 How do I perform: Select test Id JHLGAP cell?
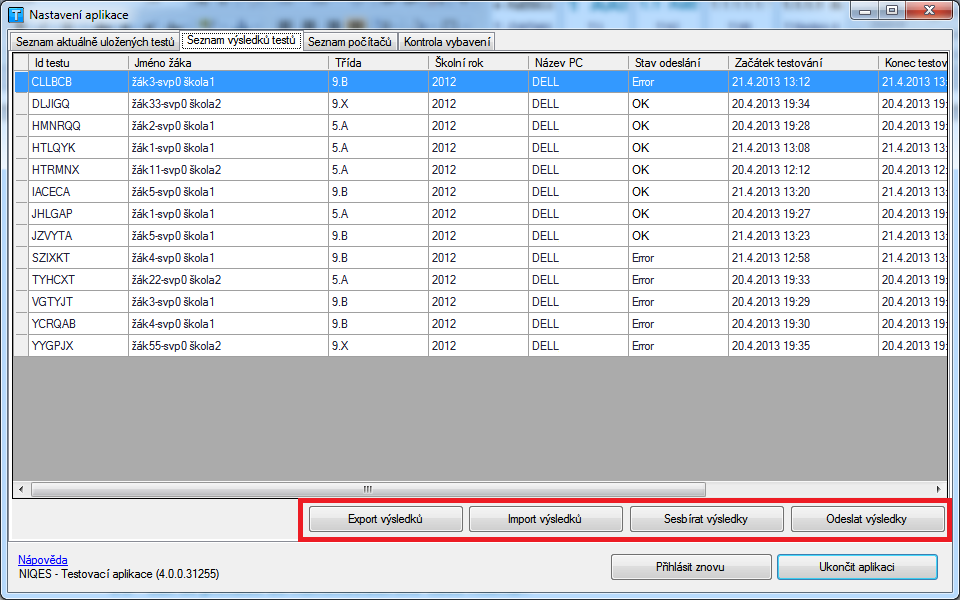pyautogui.click(x=78, y=214)
